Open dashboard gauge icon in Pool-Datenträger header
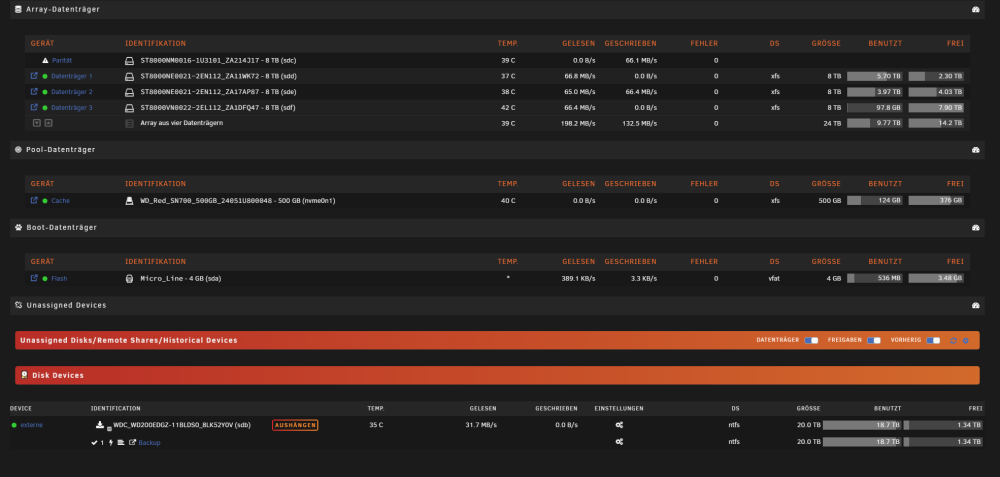Viewport: 1000px width, 477px height. click(975, 150)
